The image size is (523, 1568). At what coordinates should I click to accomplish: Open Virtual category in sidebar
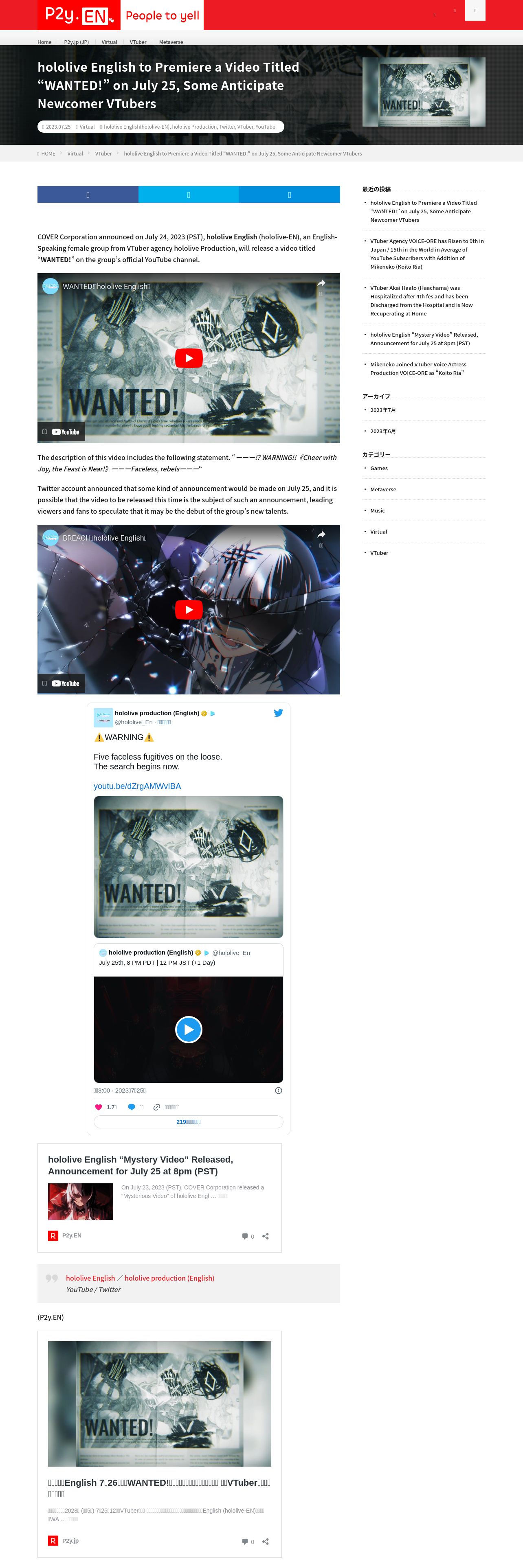point(379,532)
